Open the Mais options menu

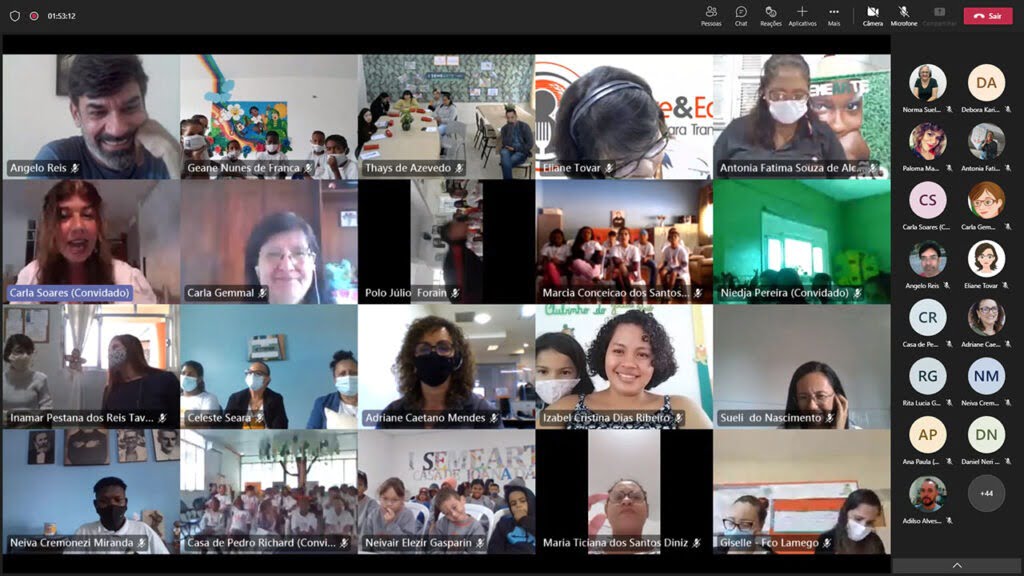pyautogui.click(x=834, y=15)
